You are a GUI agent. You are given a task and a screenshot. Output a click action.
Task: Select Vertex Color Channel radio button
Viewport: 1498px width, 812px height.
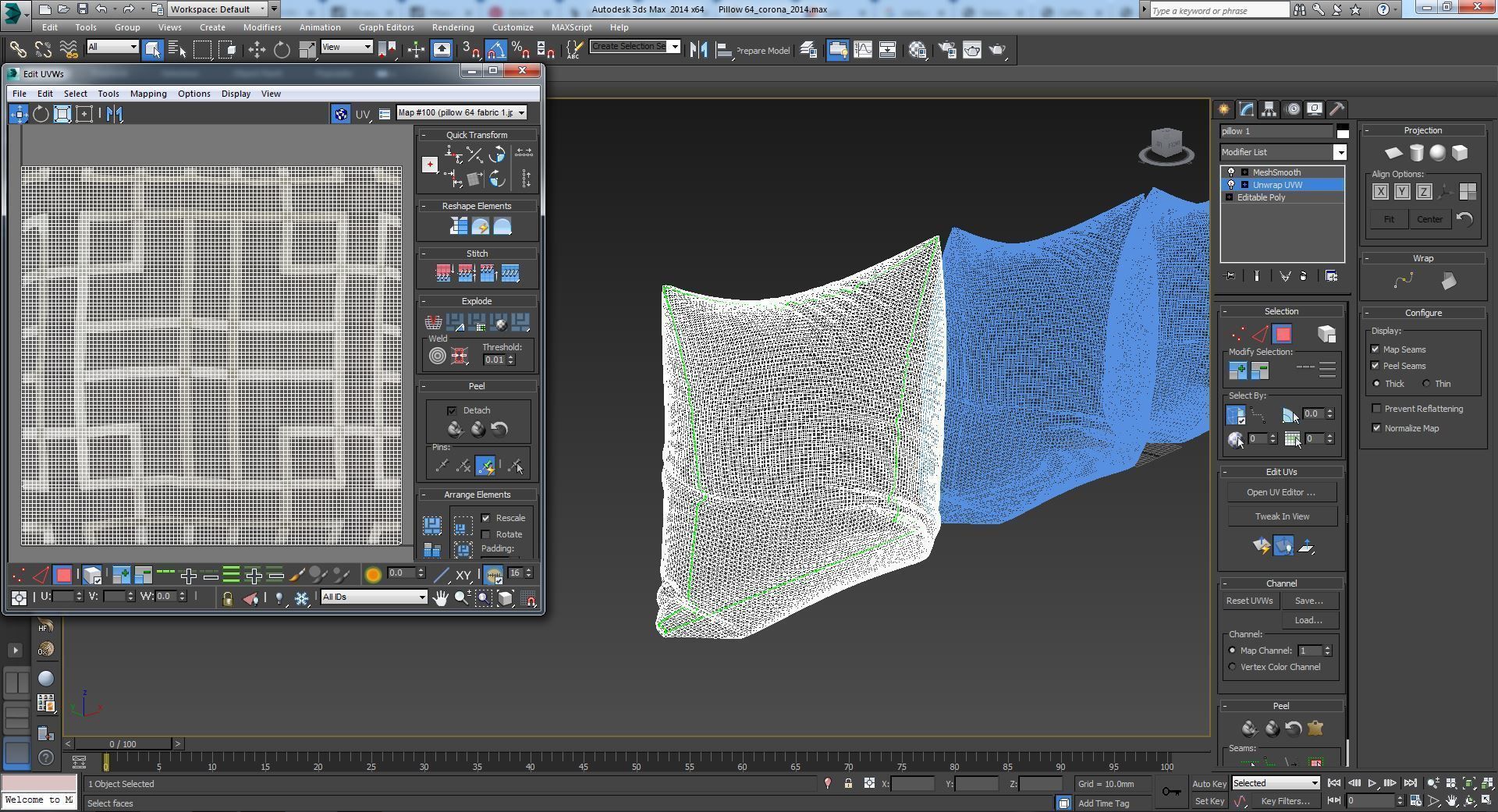point(1233,667)
